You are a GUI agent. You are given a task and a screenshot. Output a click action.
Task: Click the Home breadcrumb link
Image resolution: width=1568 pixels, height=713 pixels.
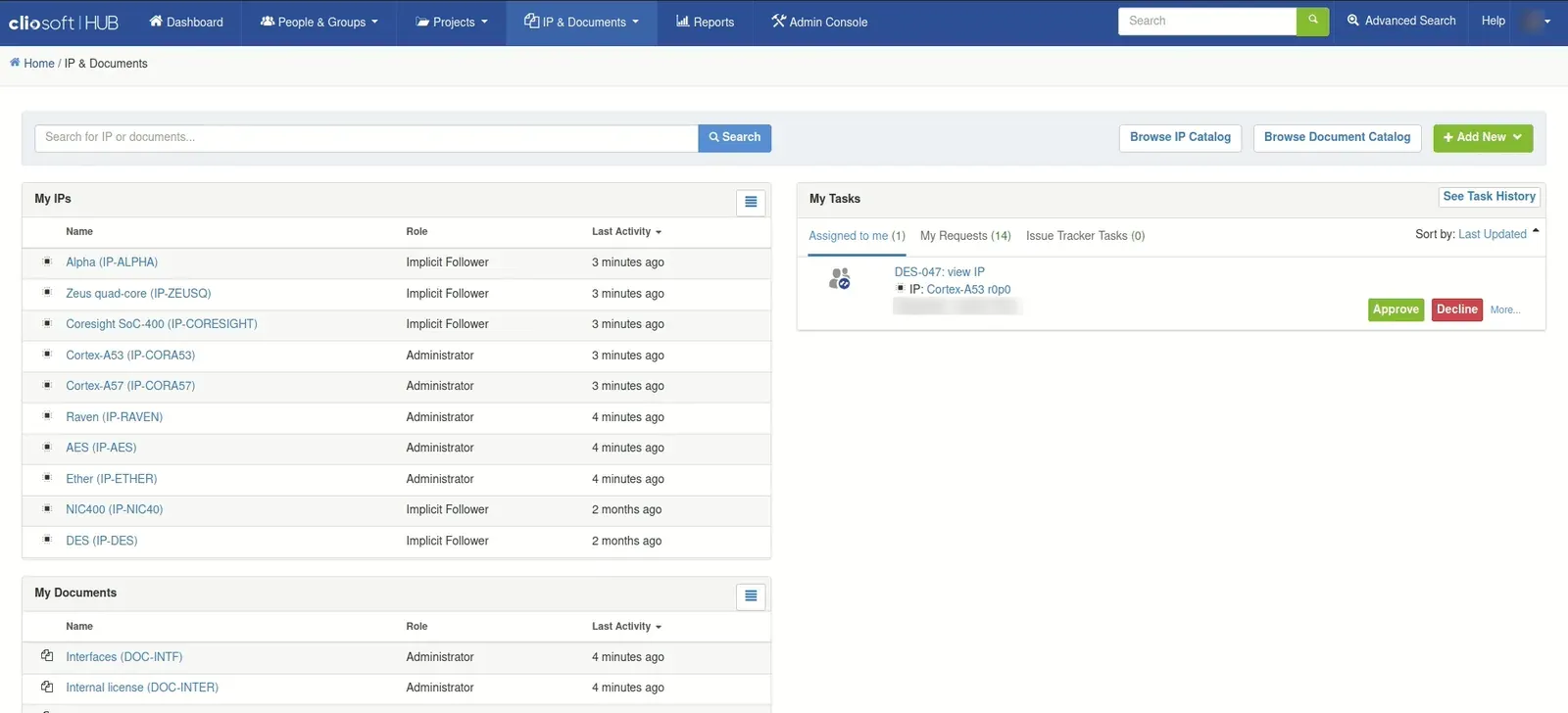click(39, 64)
